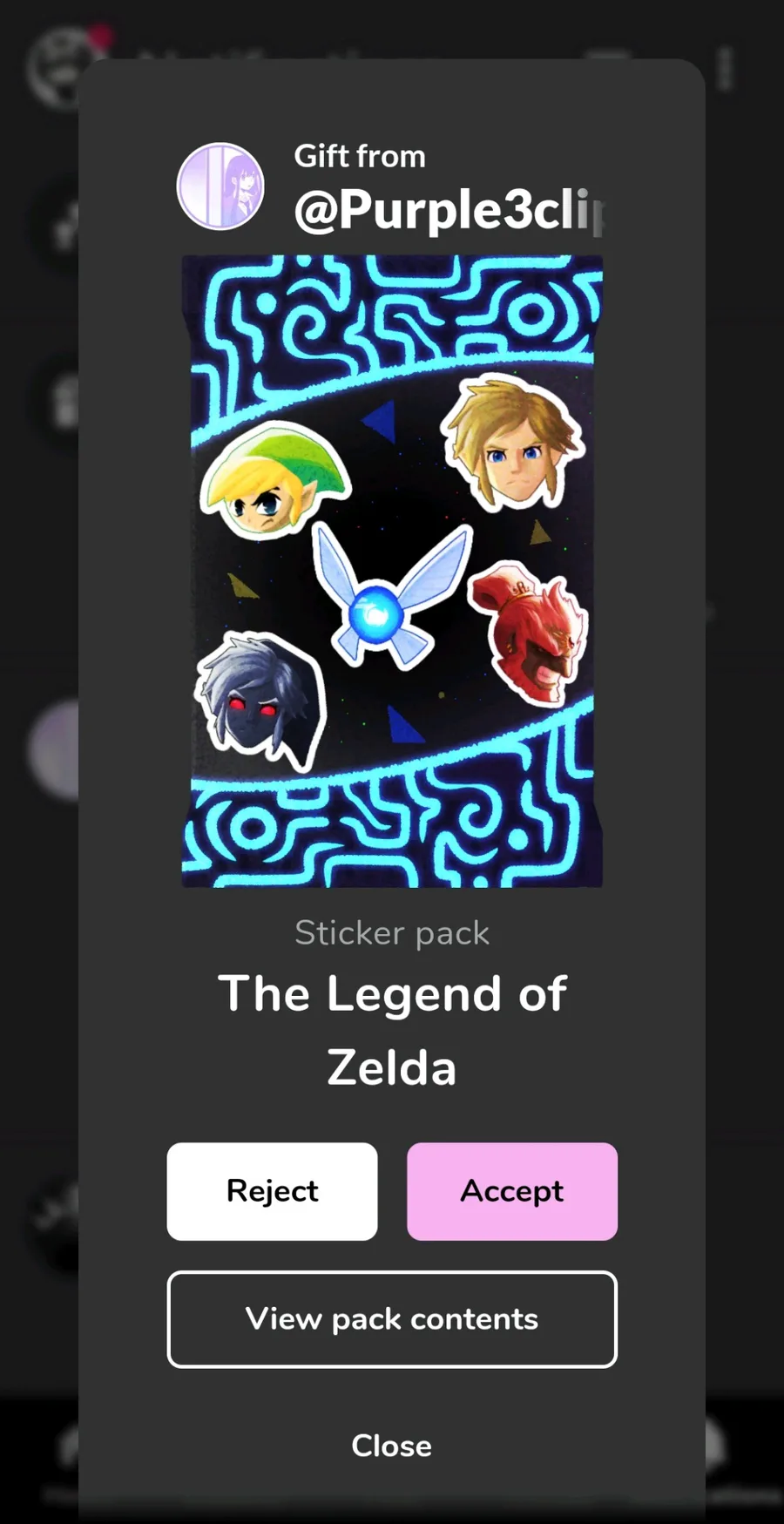Screen dimensions: 784x1524
Task: Open View pack contents
Action: pyautogui.click(x=392, y=1319)
